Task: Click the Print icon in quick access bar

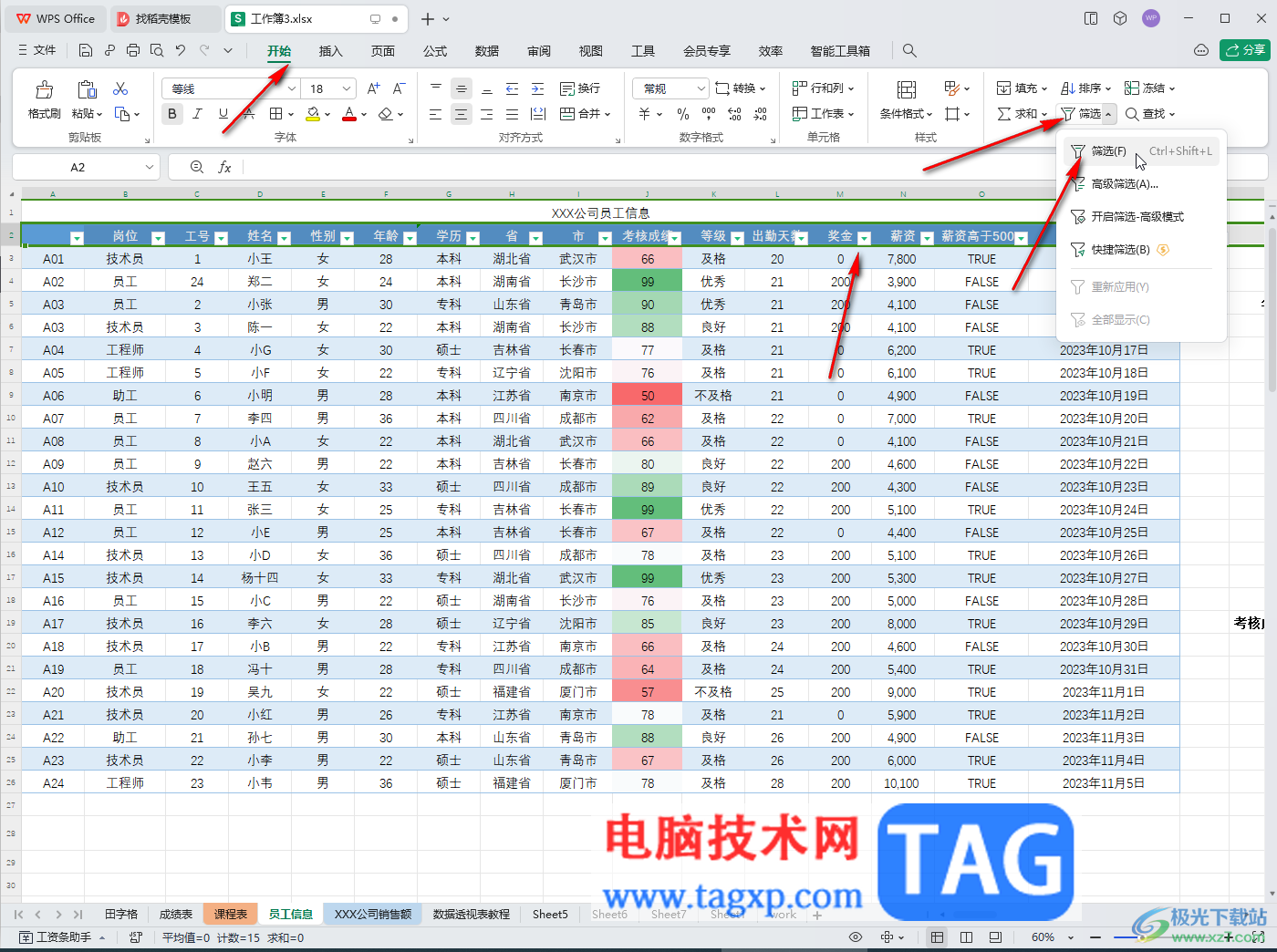Action: [x=133, y=51]
